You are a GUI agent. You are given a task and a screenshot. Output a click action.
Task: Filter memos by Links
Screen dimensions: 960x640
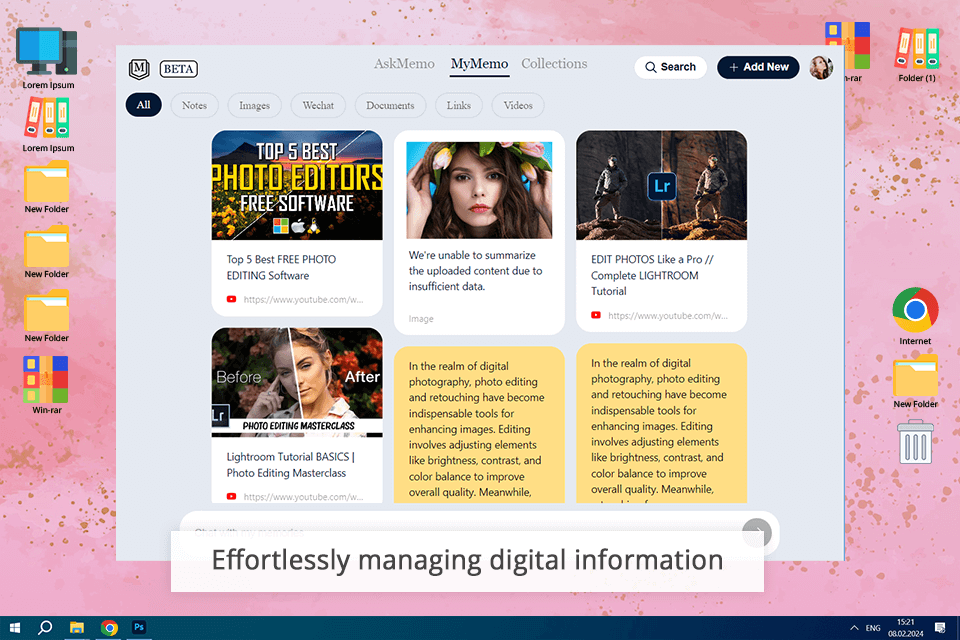(459, 105)
